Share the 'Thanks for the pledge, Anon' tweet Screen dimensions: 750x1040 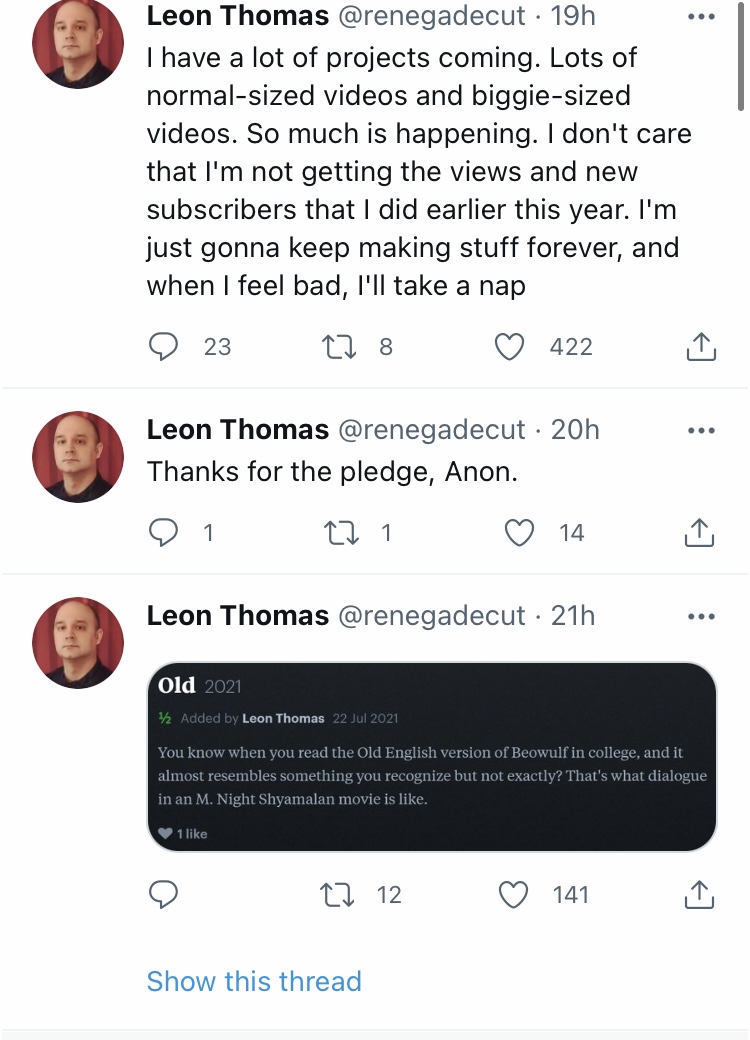pyautogui.click(x=700, y=532)
